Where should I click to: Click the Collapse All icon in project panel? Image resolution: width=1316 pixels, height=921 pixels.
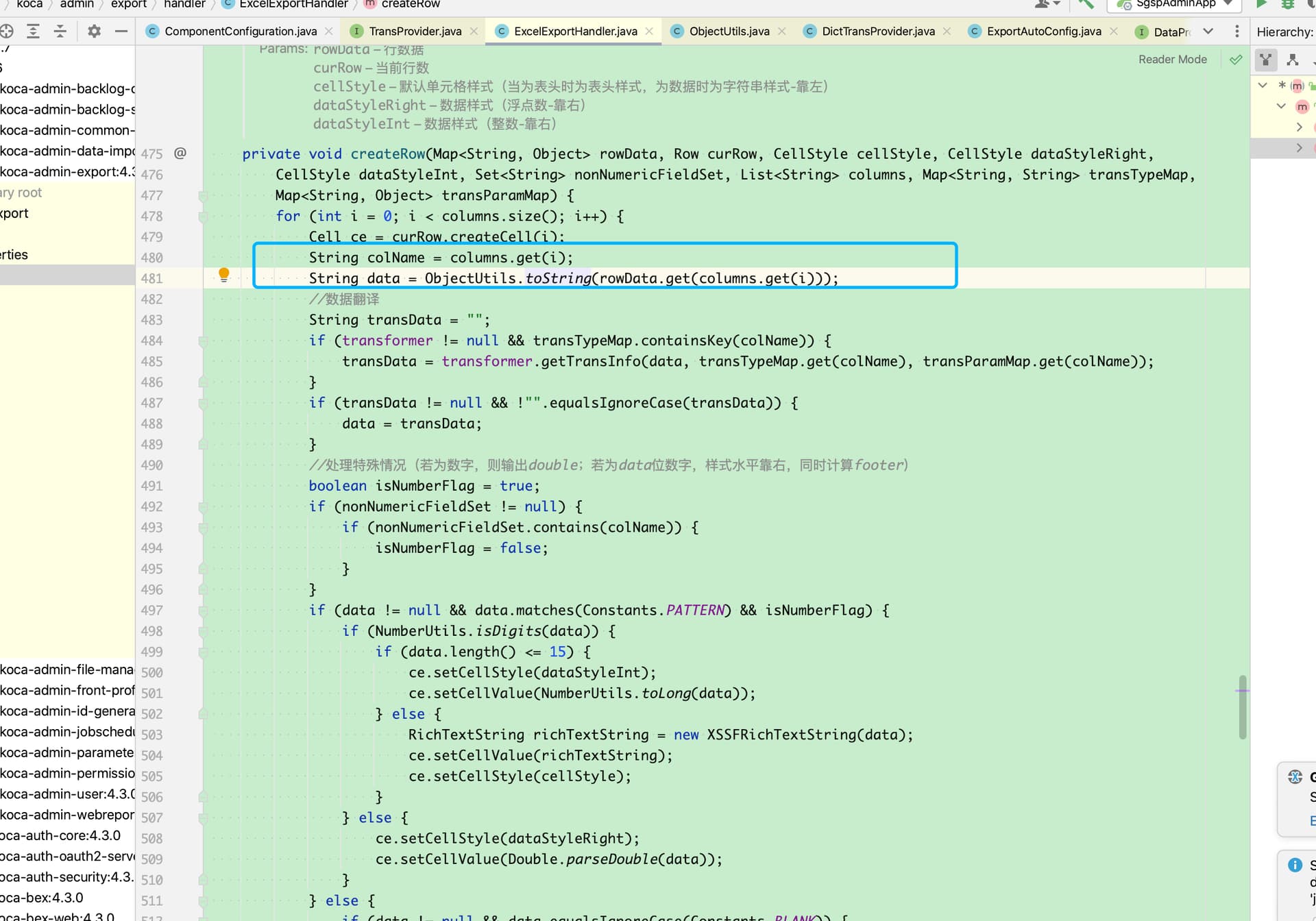[60, 31]
